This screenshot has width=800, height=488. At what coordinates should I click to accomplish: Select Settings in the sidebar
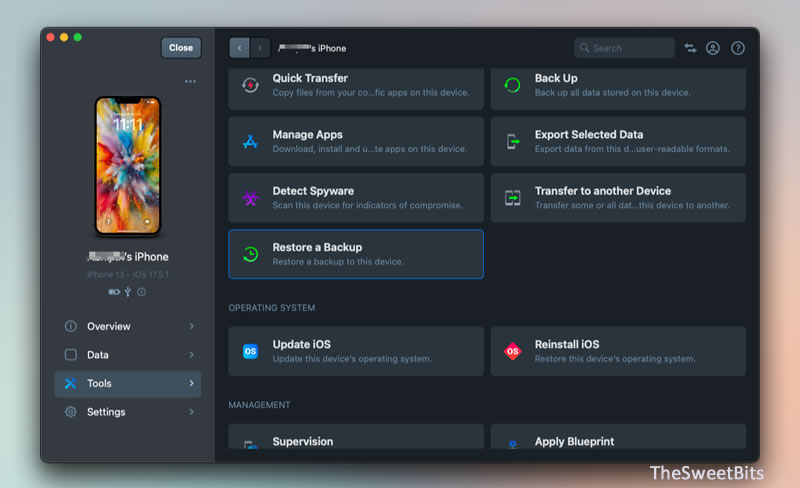(x=128, y=412)
